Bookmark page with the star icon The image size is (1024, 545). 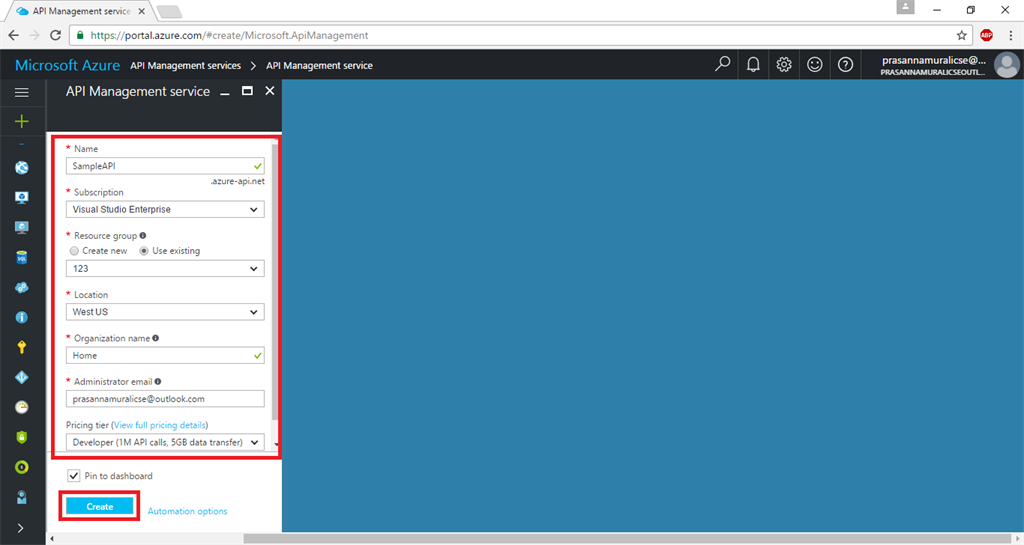[x=961, y=35]
